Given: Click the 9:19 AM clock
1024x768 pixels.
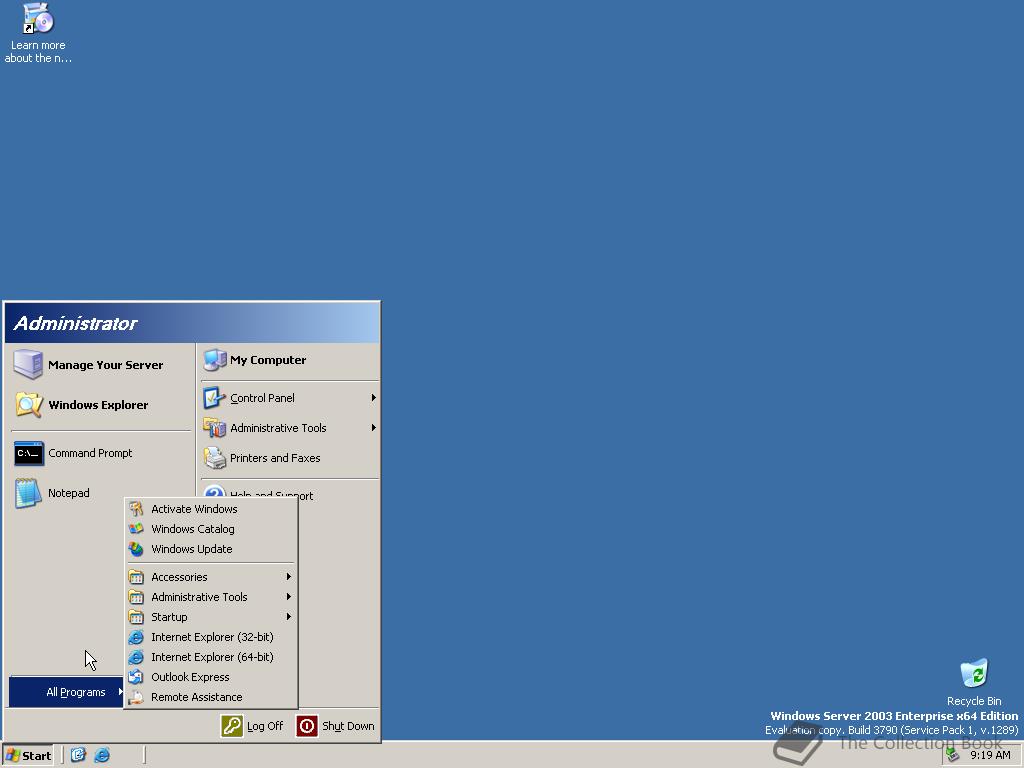Looking at the screenshot, I should [x=990, y=755].
